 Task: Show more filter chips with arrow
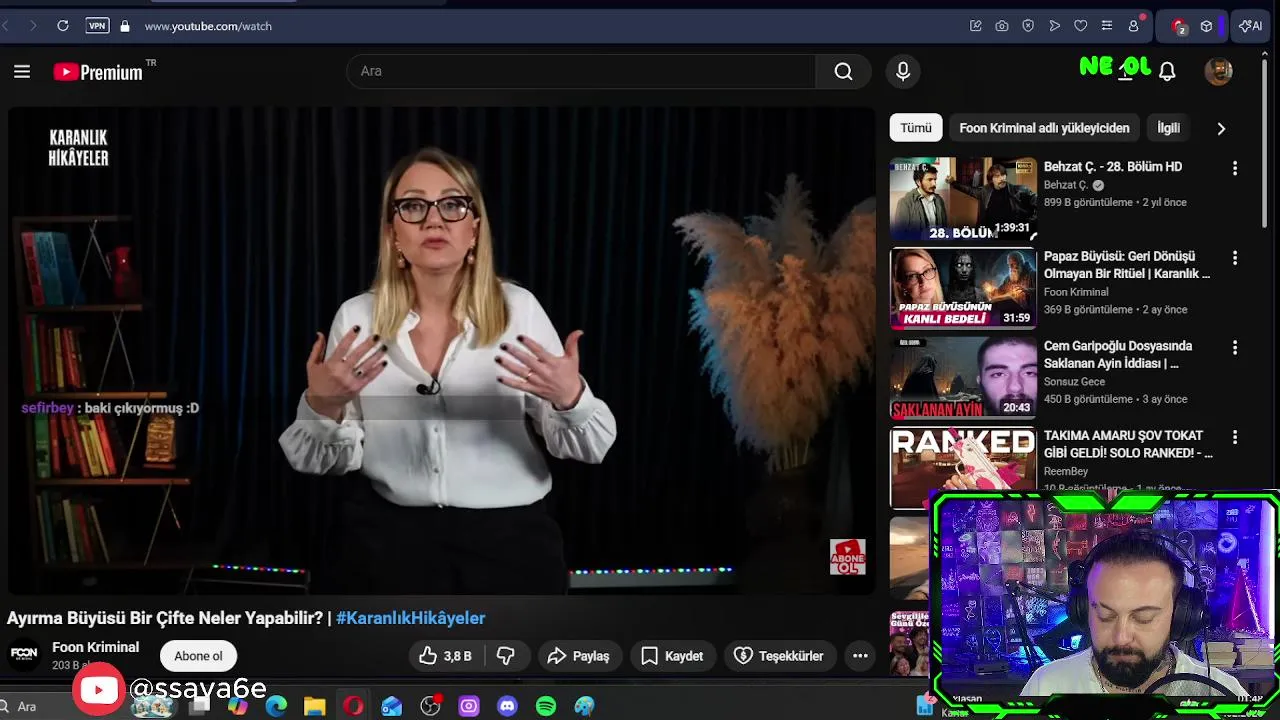point(1221,128)
